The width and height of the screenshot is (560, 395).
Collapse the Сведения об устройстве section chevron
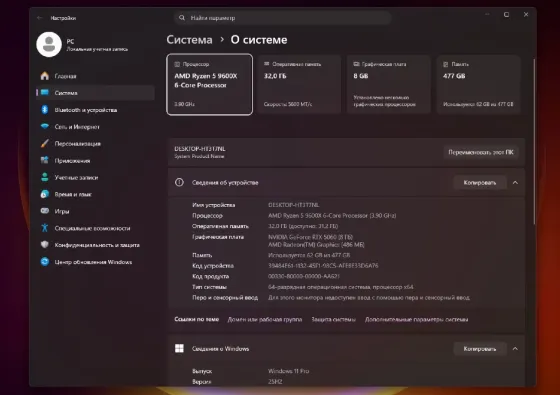pyautogui.click(x=515, y=182)
